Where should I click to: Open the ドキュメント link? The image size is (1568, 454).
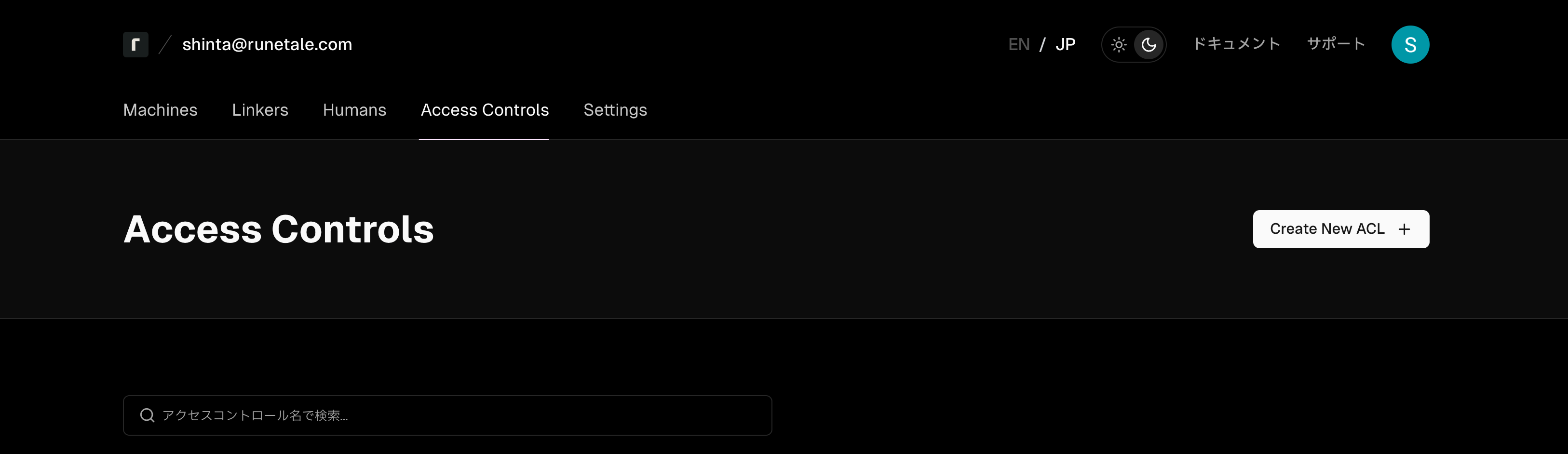click(x=1236, y=44)
